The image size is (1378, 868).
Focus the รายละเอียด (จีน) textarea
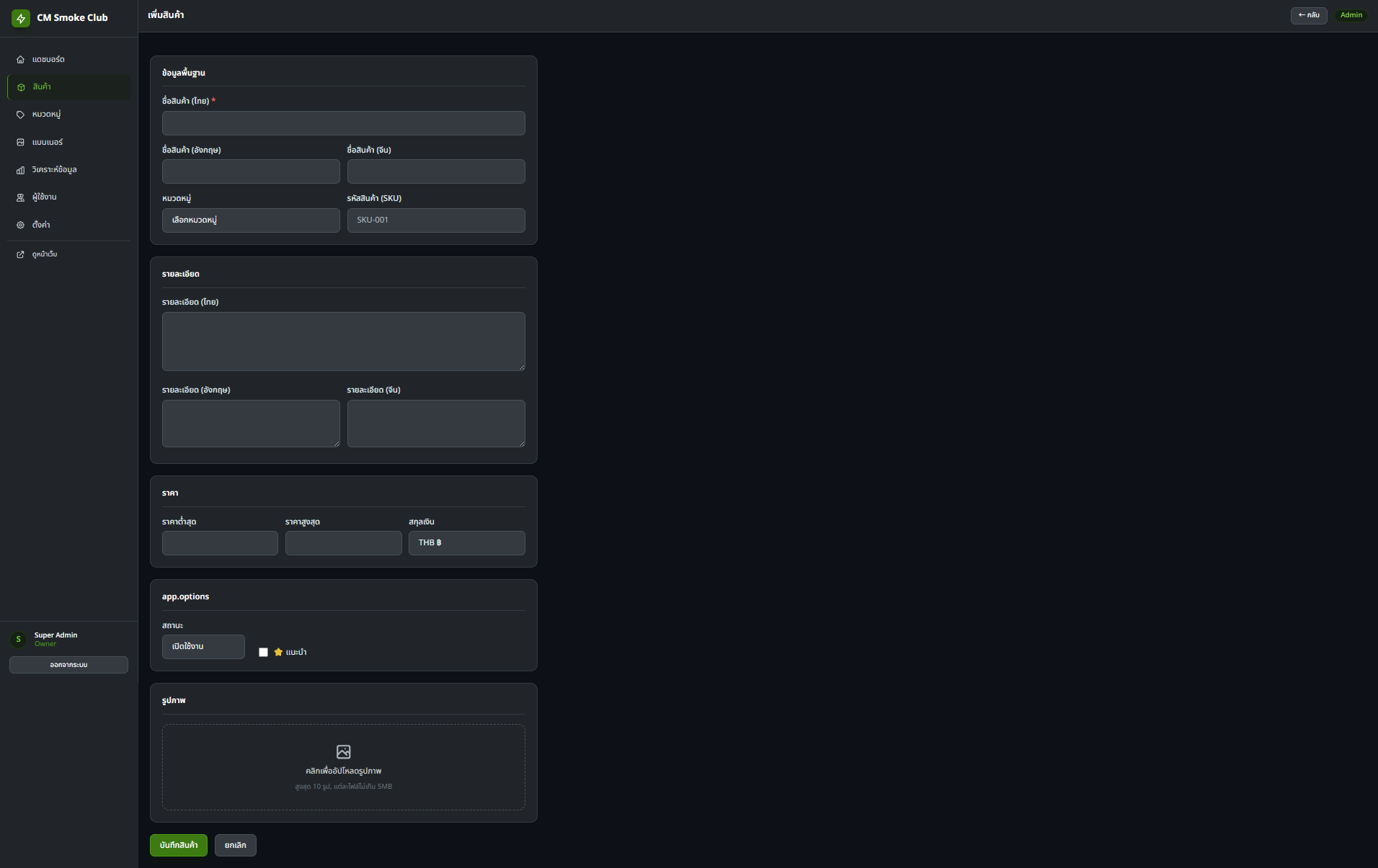(x=436, y=424)
